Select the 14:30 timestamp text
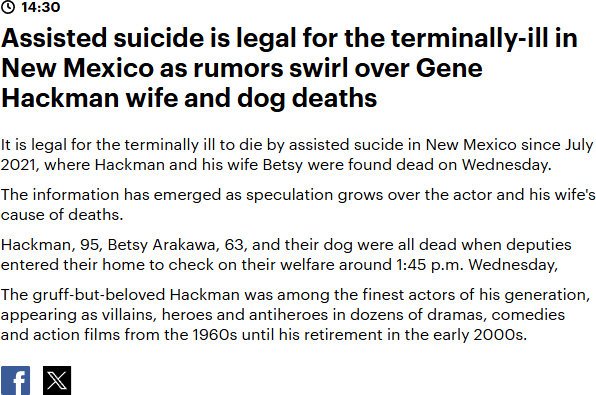The height and width of the screenshot is (395, 596). [41, 7]
